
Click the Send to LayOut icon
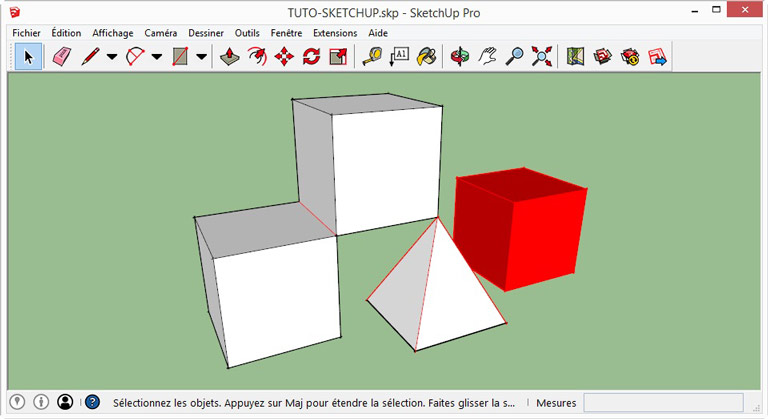[657, 57]
